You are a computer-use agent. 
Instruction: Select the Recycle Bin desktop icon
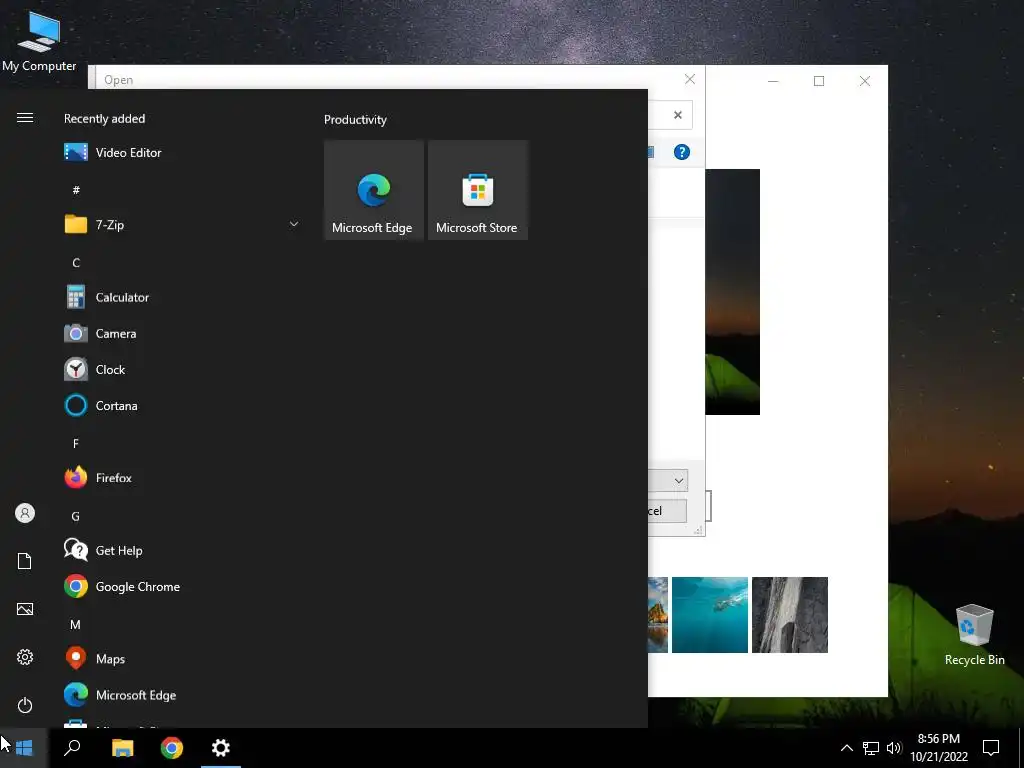[974, 635]
